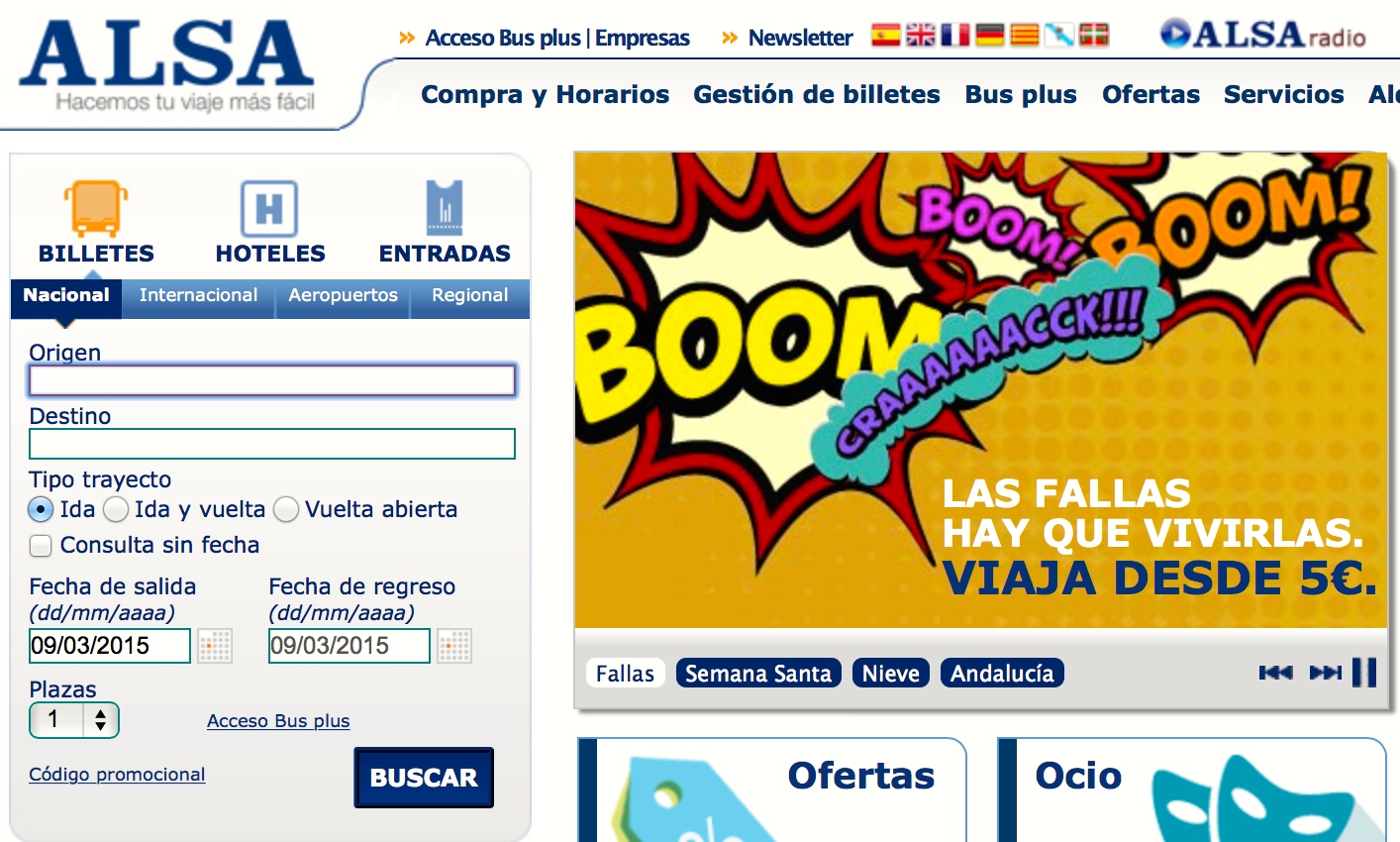The width and height of the screenshot is (1400, 842).
Task: Select Ida y vuelta trip type
Action: (116, 510)
